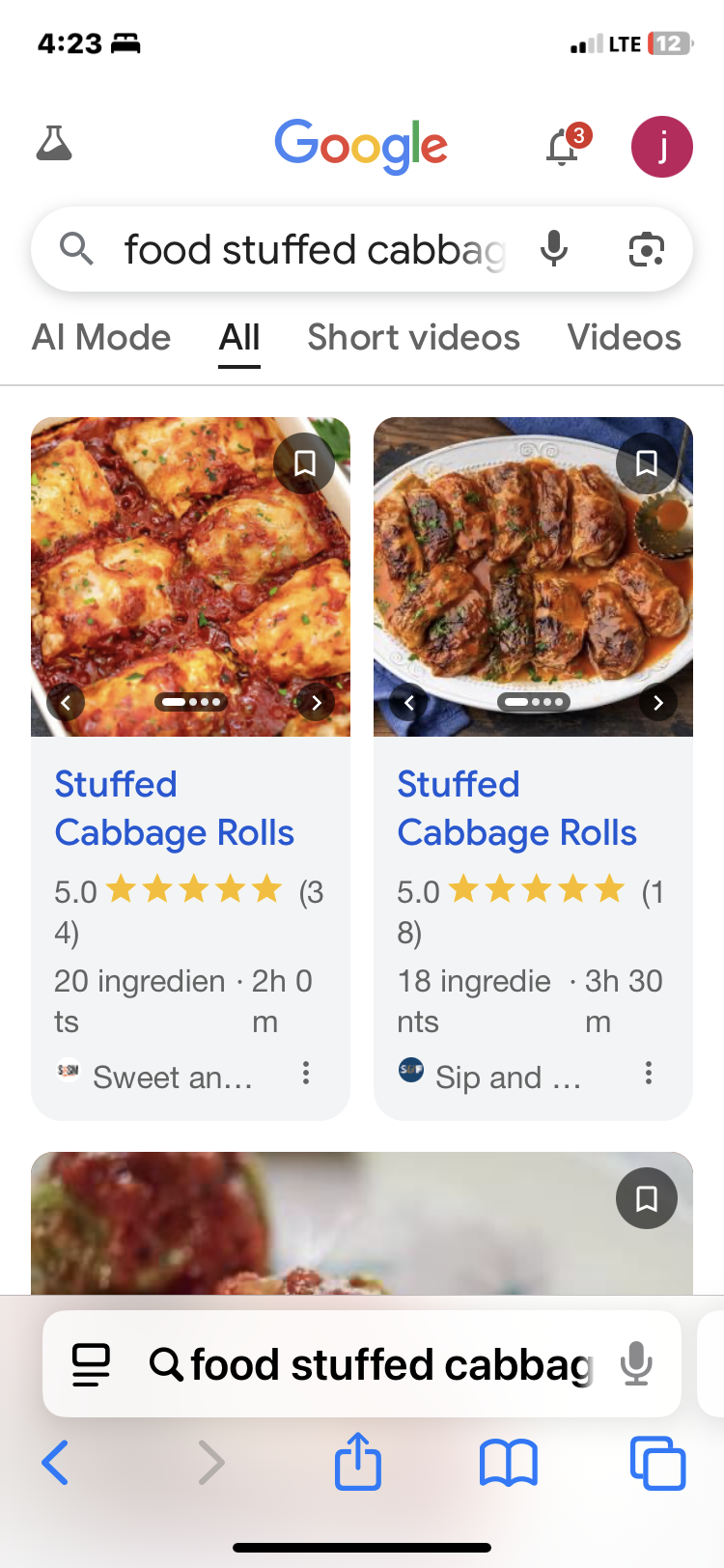Viewport: 724px width, 1568px height.
Task: Open Google Labs flask icon
Action: tap(54, 144)
